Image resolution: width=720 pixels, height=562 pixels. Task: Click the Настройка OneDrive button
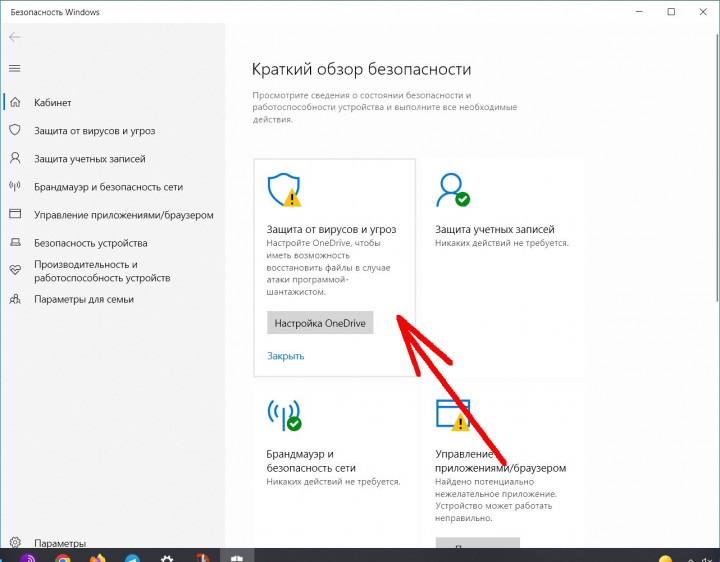pyautogui.click(x=320, y=323)
